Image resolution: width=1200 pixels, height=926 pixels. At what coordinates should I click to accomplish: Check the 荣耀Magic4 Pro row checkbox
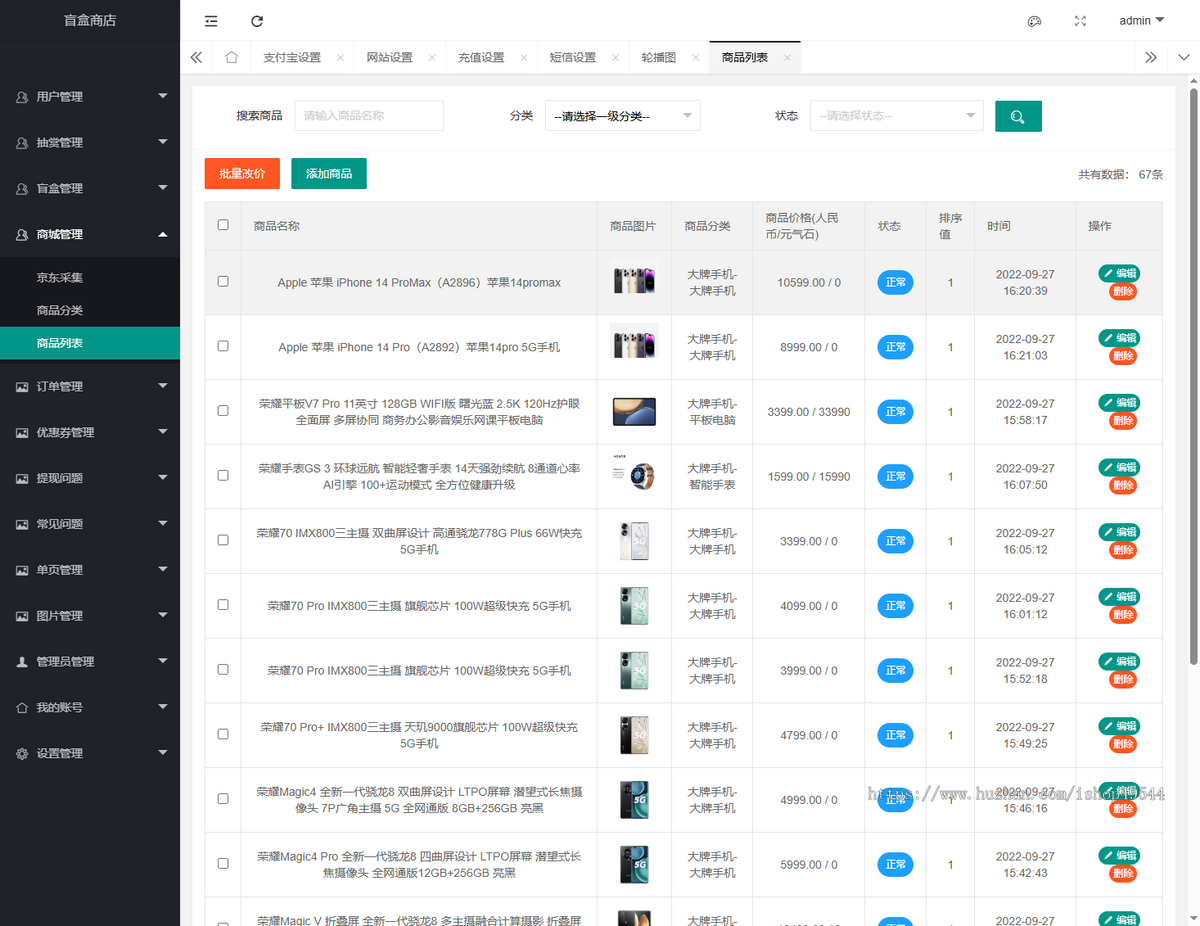click(223, 863)
